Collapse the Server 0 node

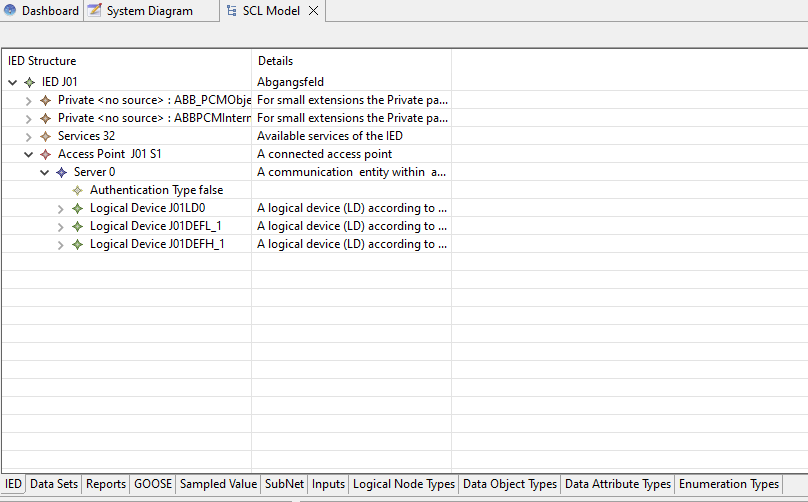45,172
